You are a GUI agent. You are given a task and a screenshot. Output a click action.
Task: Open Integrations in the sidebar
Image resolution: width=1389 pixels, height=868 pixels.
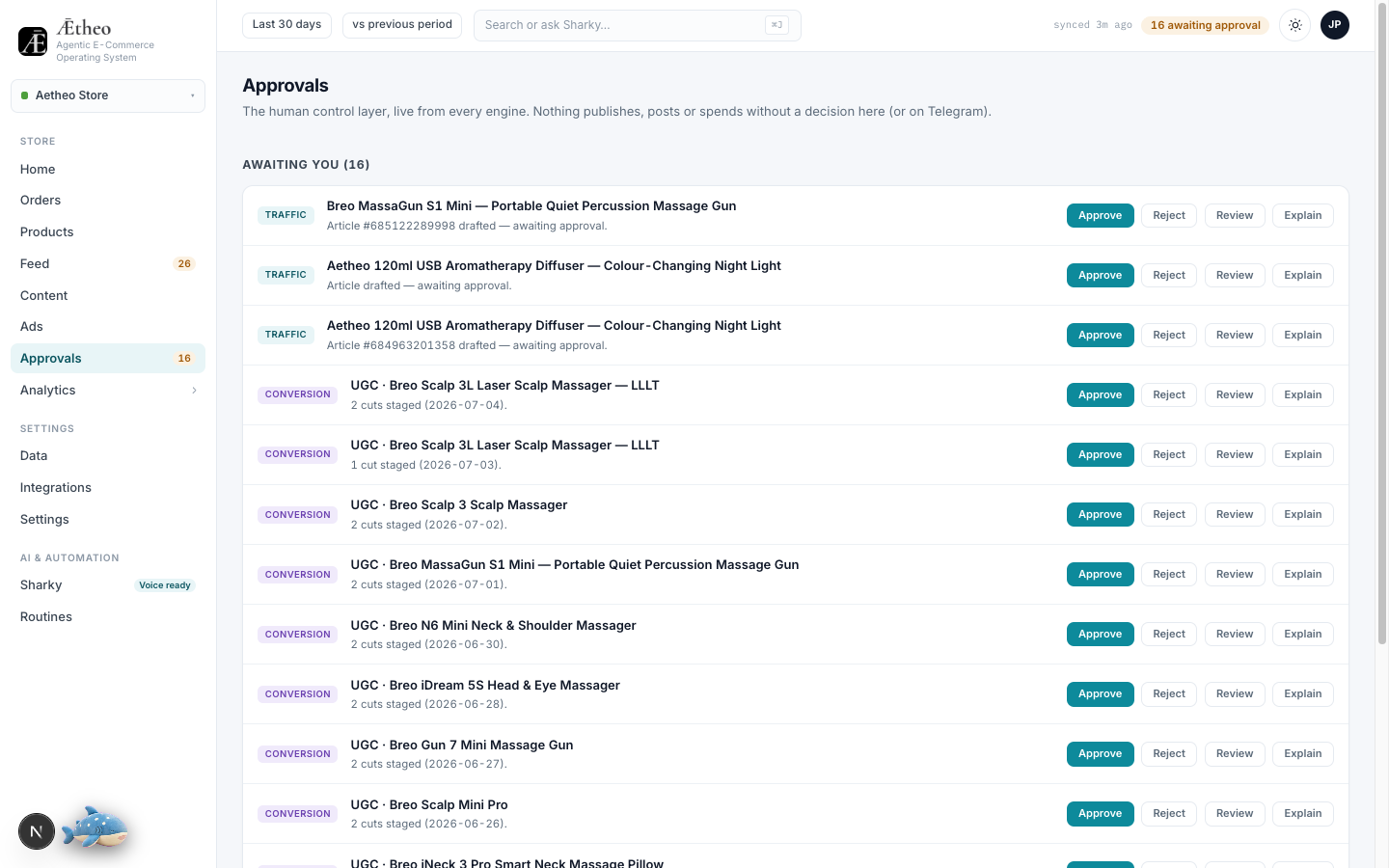[108, 488]
